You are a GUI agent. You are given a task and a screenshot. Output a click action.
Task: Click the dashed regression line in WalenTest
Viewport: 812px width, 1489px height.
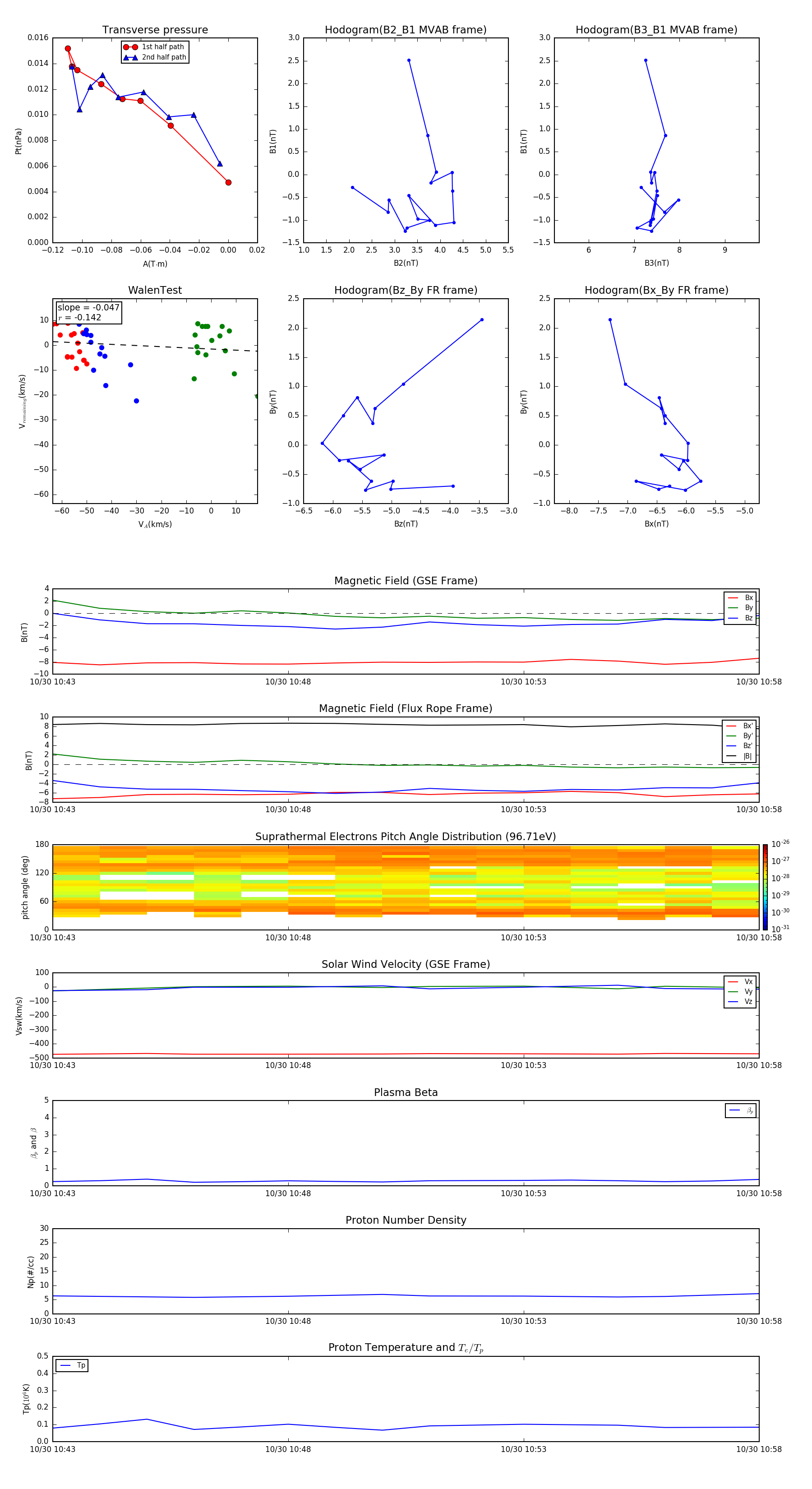pos(155,346)
